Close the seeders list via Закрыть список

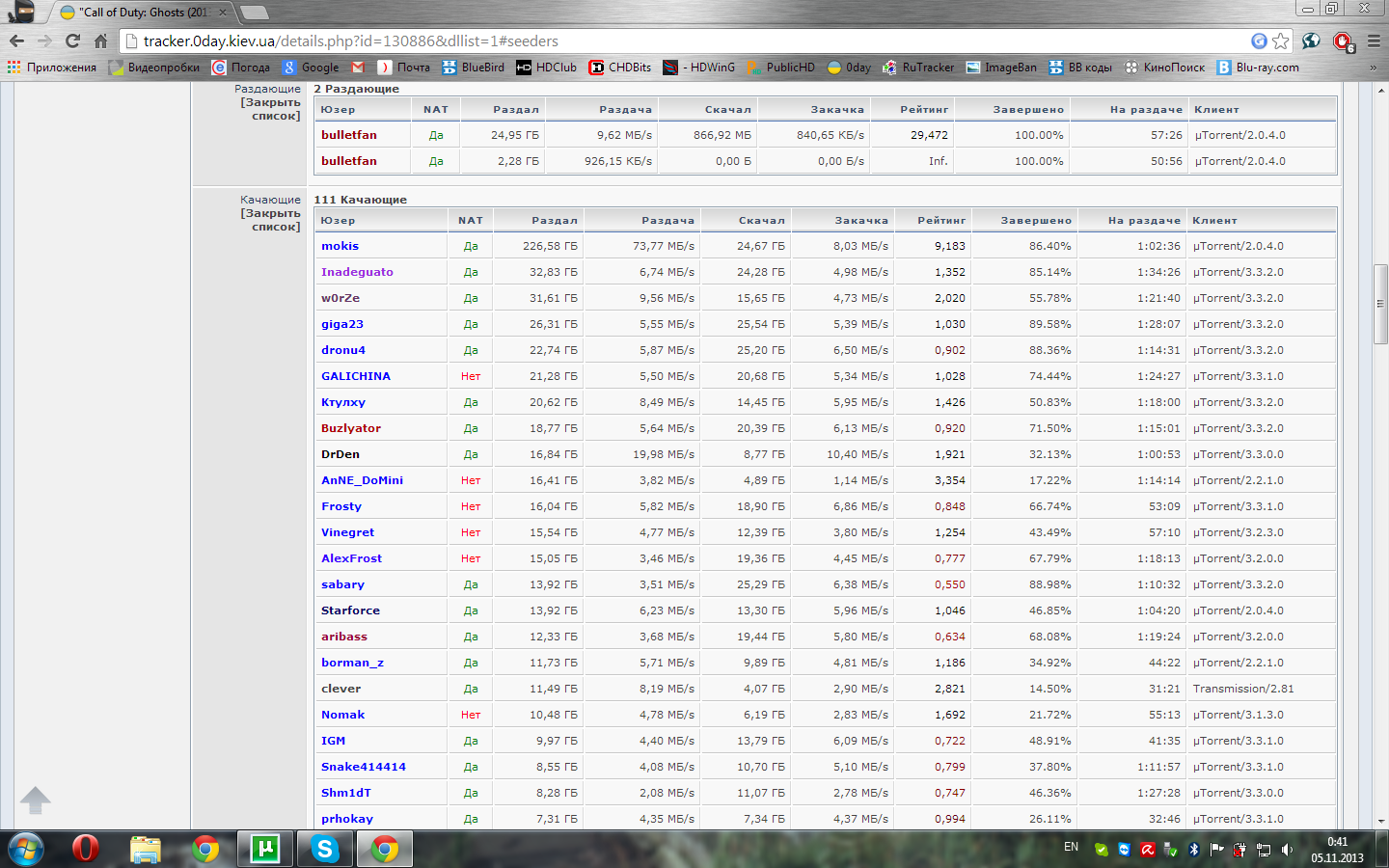click(270, 109)
